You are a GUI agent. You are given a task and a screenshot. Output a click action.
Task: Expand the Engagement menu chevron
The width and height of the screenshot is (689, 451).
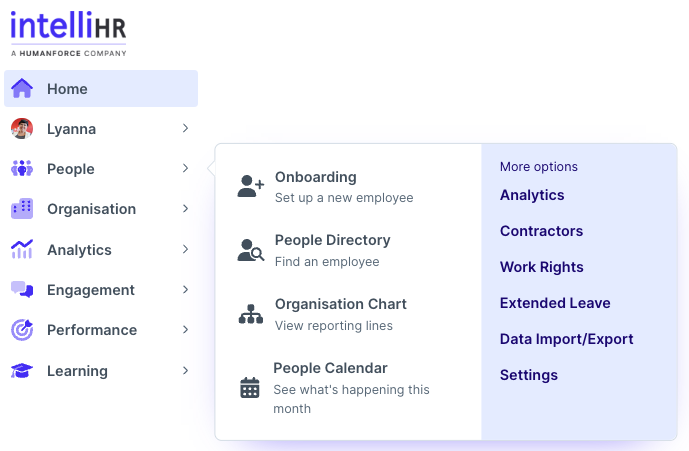(x=185, y=290)
